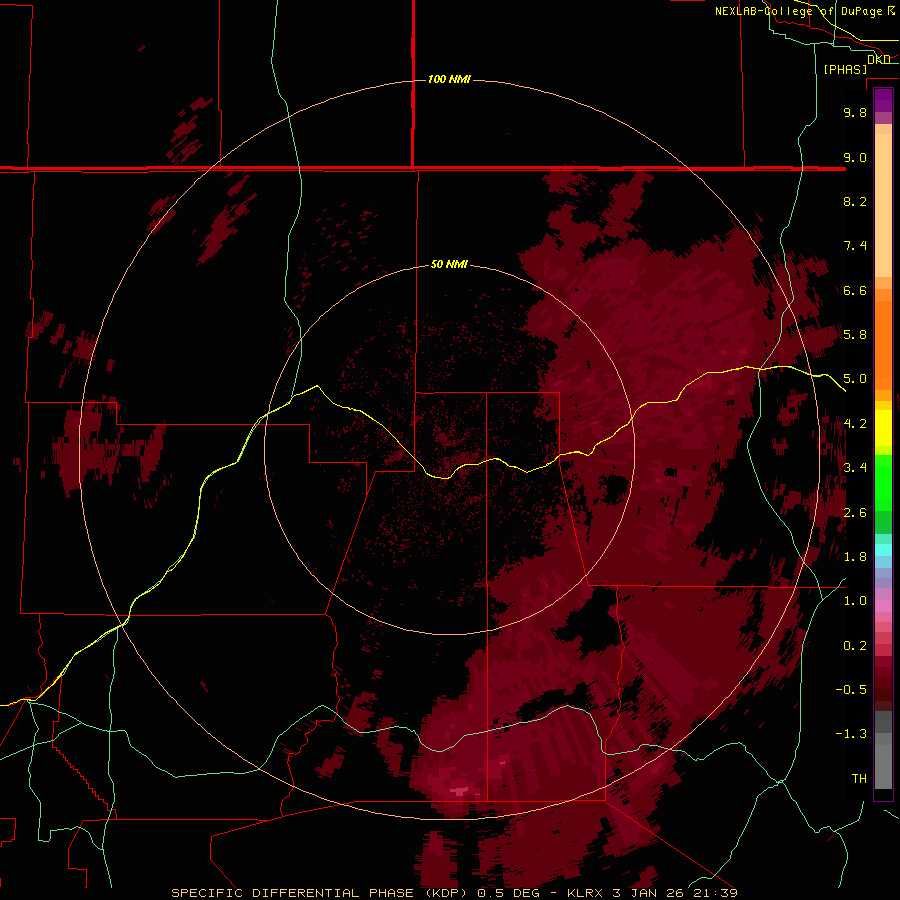Click the 8.2 color scale value

(x=855, y=201)
